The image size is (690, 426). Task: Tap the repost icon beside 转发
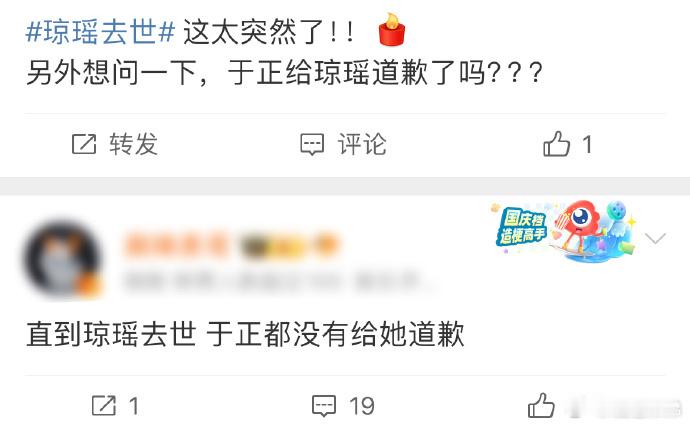click(84, 144)
